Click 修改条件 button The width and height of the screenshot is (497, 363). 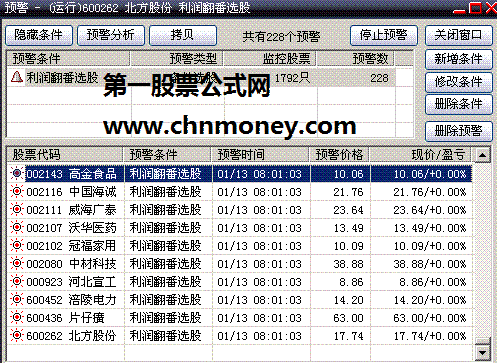coord(459,82)
